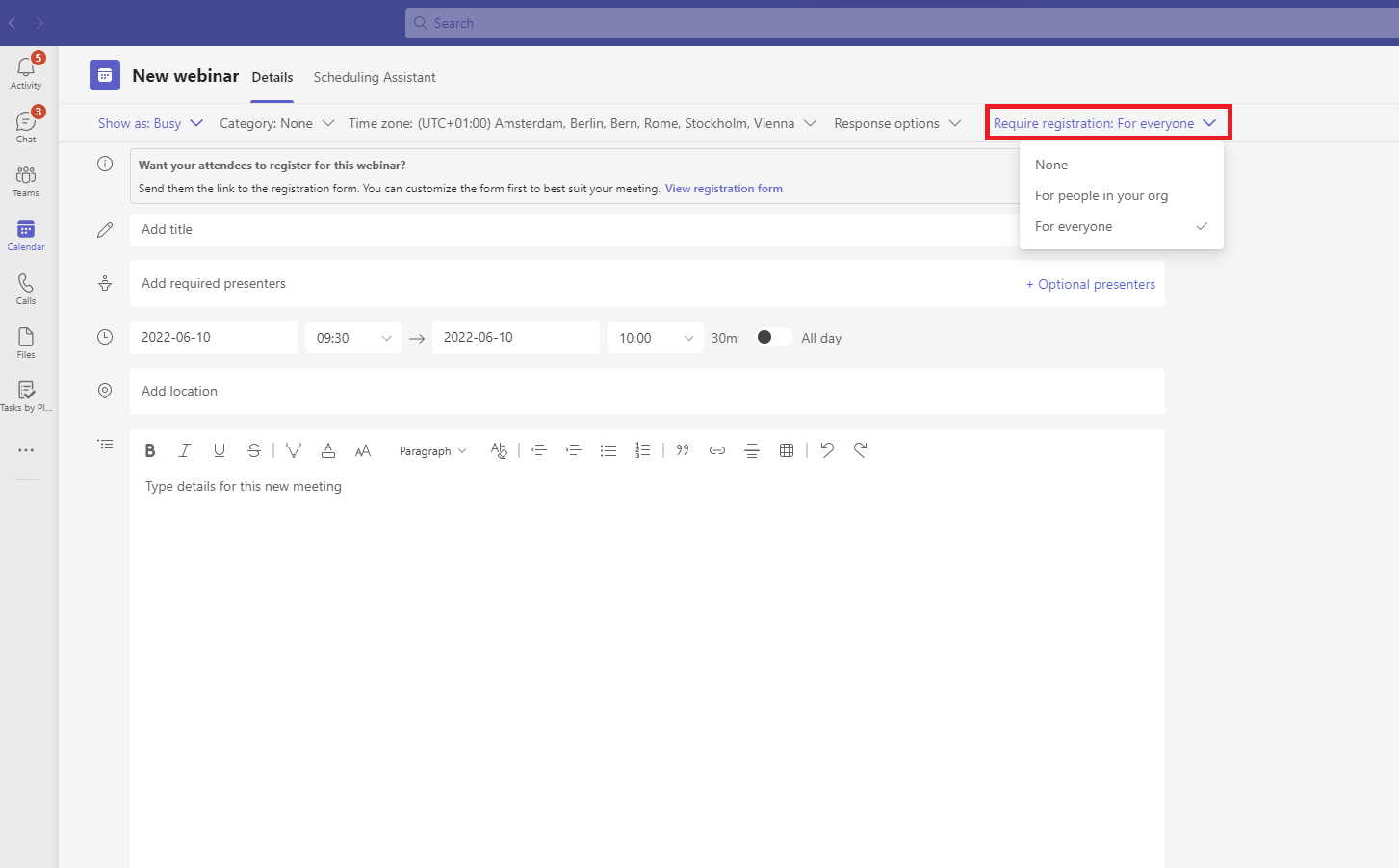Redo the last edit
The width and height of the screenshot is (1399, 868).
[x=861, y=450]
